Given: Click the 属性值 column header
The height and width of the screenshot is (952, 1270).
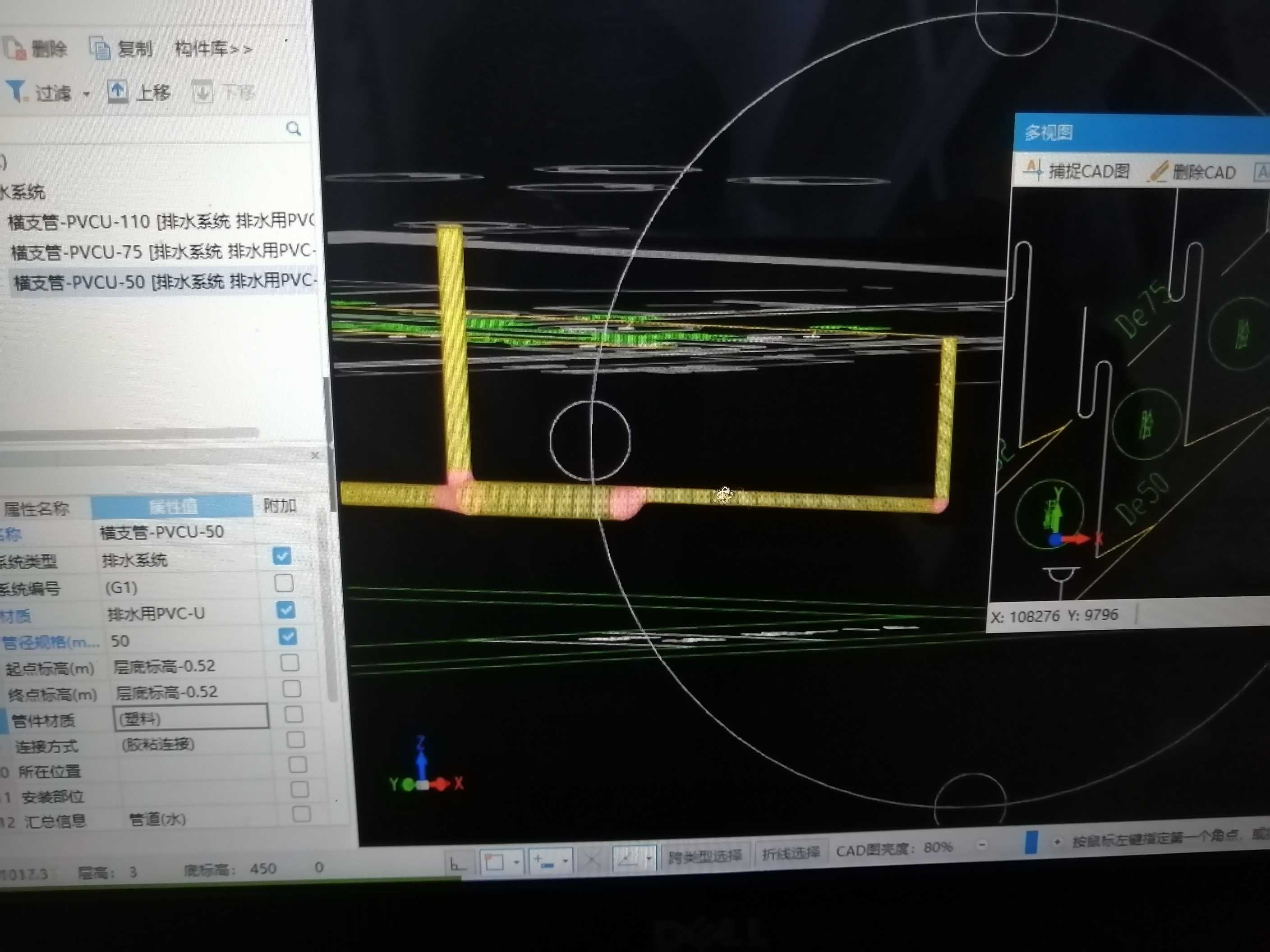Looking at the screenshot, I should tap(172, 507).
